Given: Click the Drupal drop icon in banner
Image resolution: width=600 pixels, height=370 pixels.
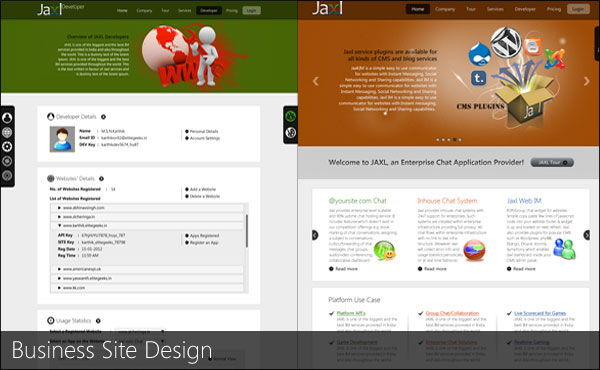Looking at the screenshot, I should pyautogui.click(x=479, y=54).
